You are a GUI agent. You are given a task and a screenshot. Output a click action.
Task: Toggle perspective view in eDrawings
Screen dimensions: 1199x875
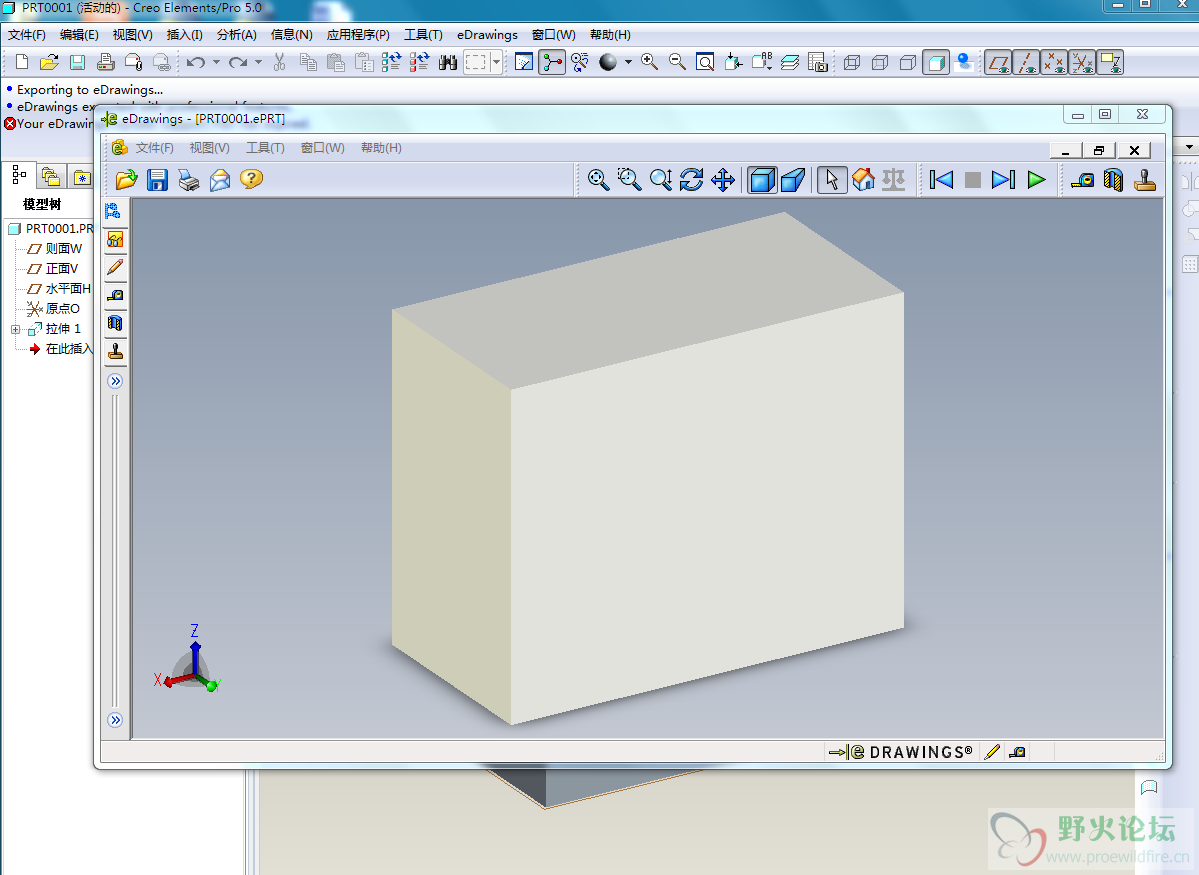[x=793, y=180]
